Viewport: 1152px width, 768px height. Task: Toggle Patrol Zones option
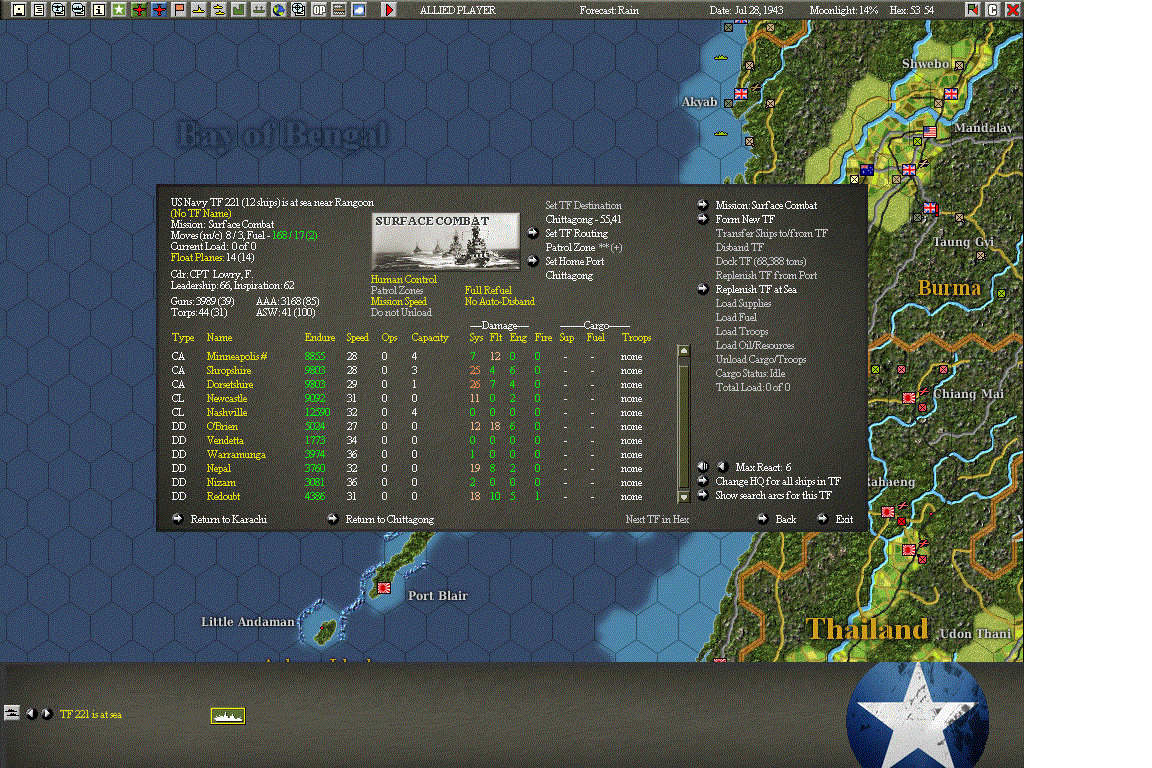(397, 290)
